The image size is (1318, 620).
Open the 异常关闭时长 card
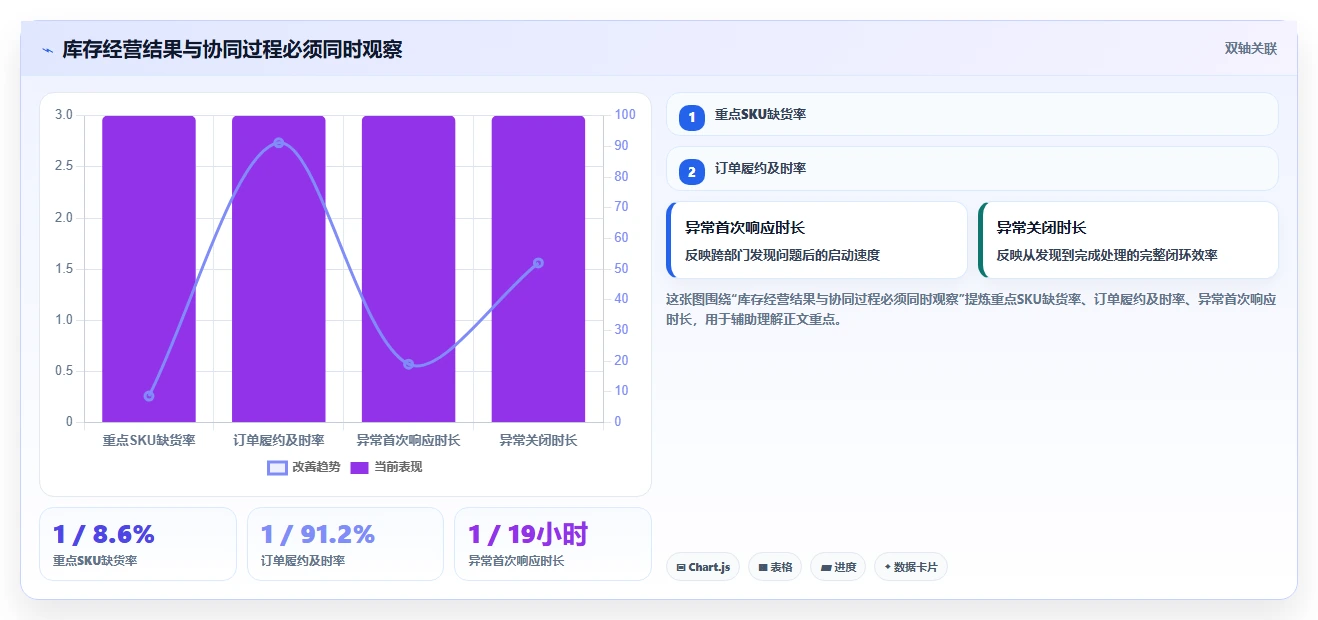1128,240
